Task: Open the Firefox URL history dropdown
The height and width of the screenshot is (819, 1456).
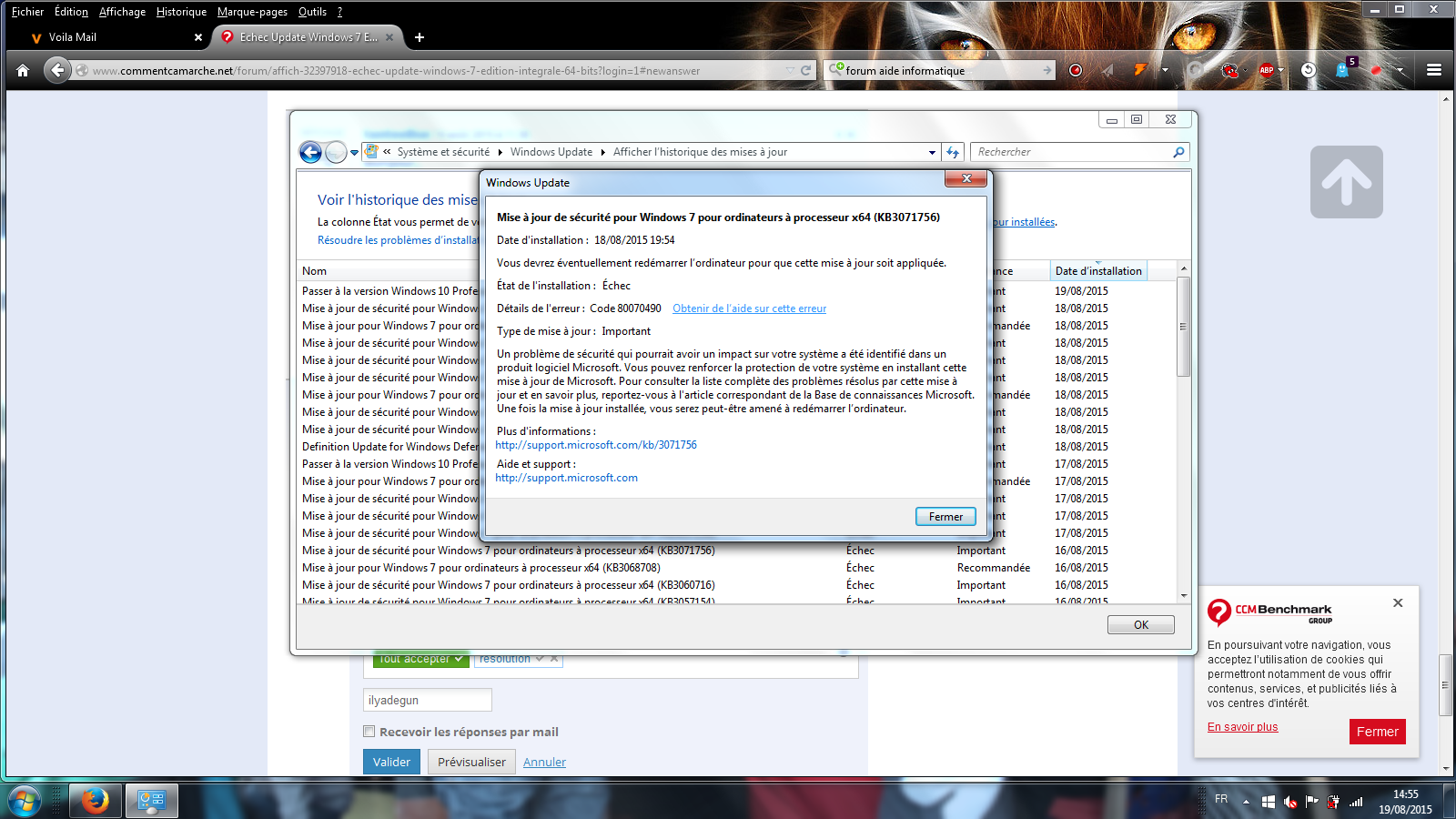Action: [790, 70]
